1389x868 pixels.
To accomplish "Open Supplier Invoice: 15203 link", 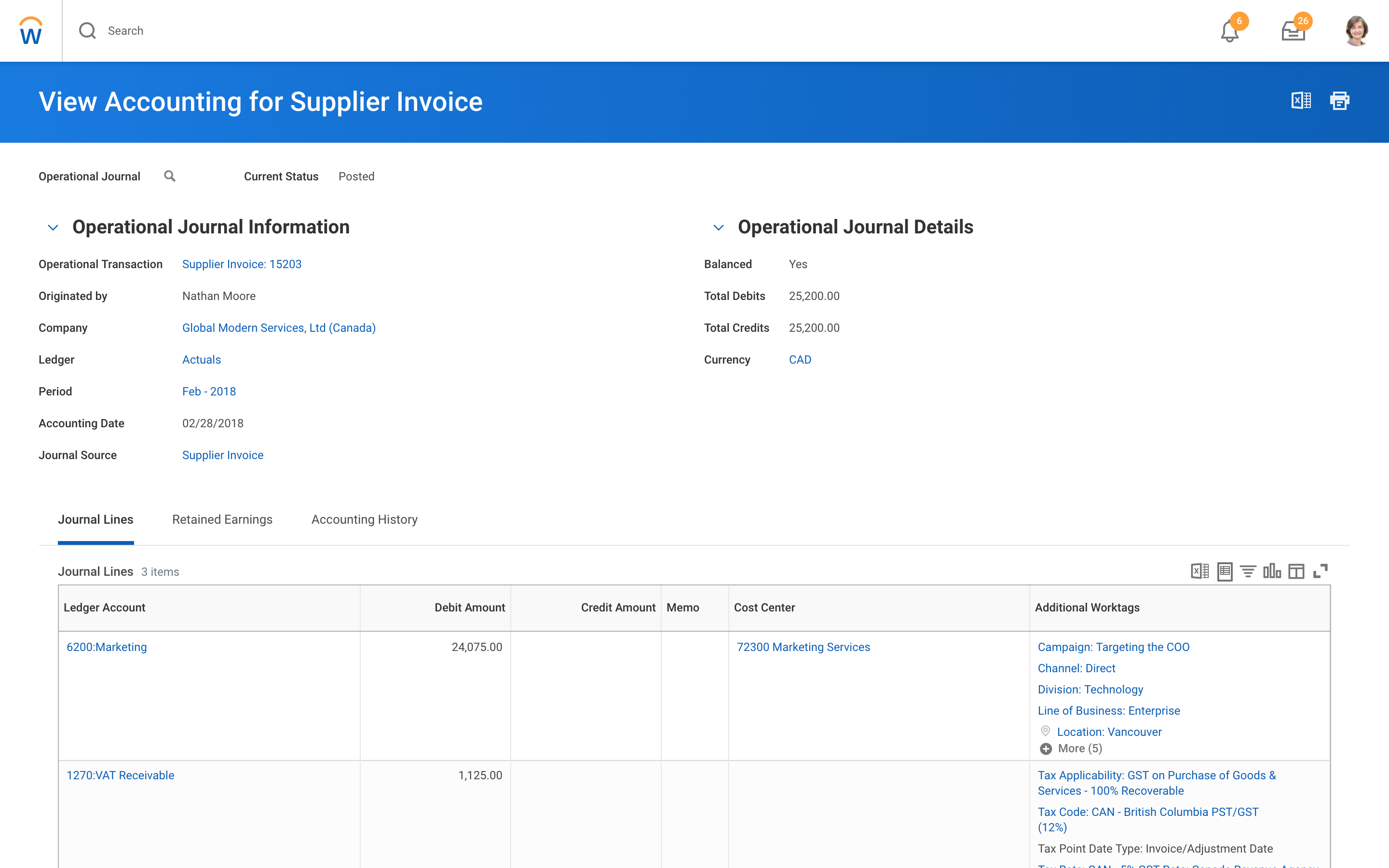I will click(x=242, y=264).
